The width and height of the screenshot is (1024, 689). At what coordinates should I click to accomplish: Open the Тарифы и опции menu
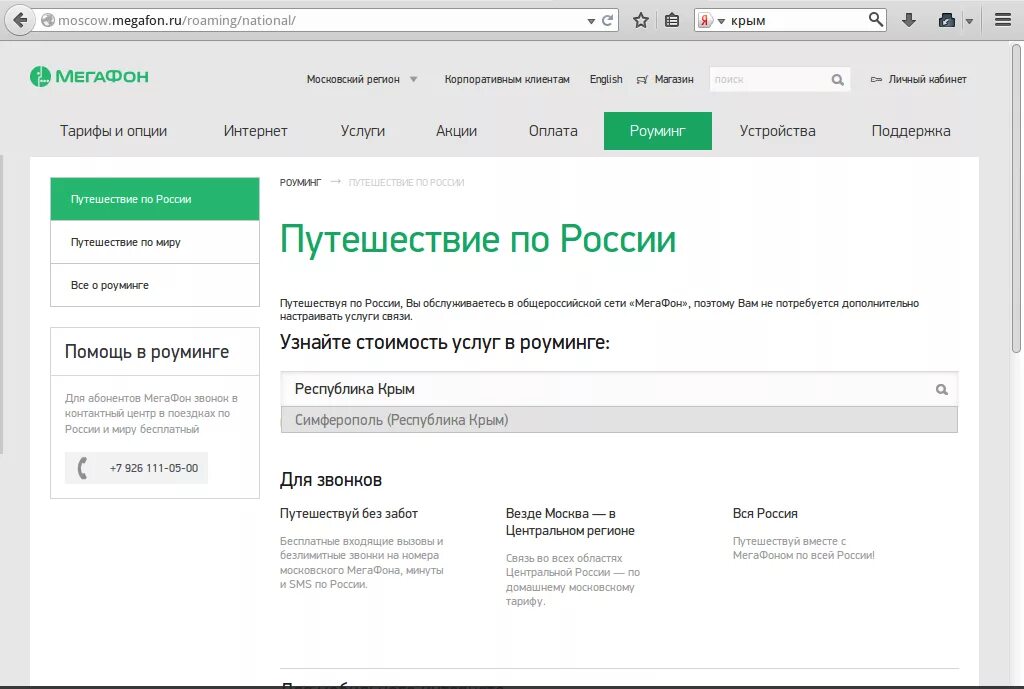(114, 131)
